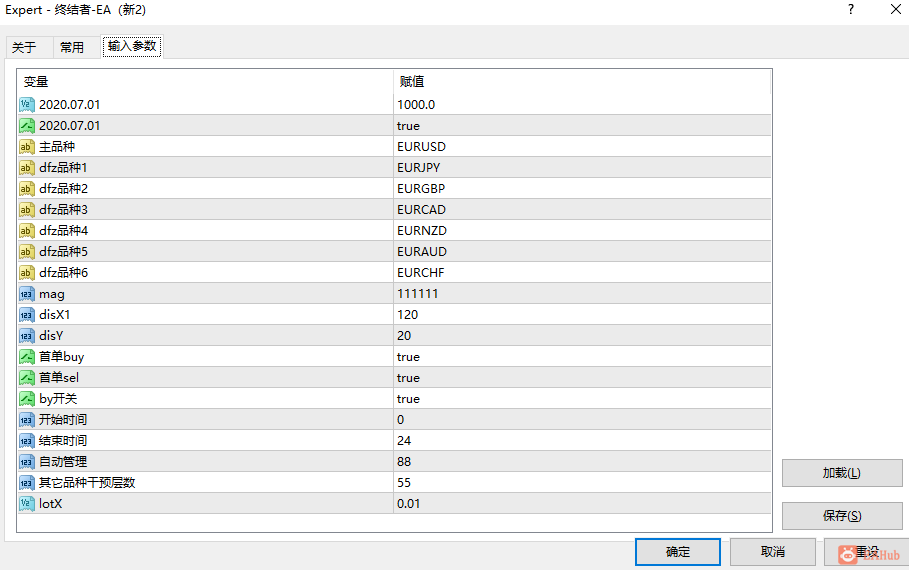Click the boolean icon beside by开关
The height and width of the screenshot is (570, 909).
pyautogui.click(x=27, y=399)
